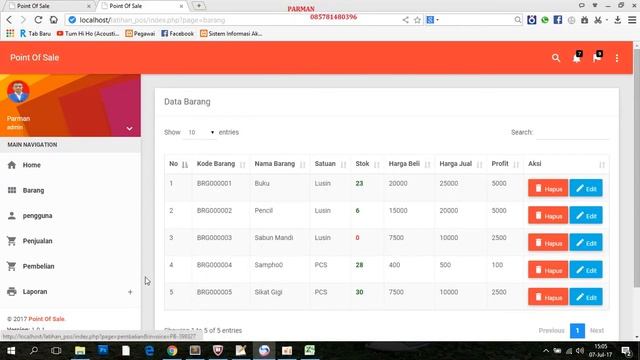Sort table by Satuan column
The width and height of the screenshot is (640, 360).
tap(330, 164)
